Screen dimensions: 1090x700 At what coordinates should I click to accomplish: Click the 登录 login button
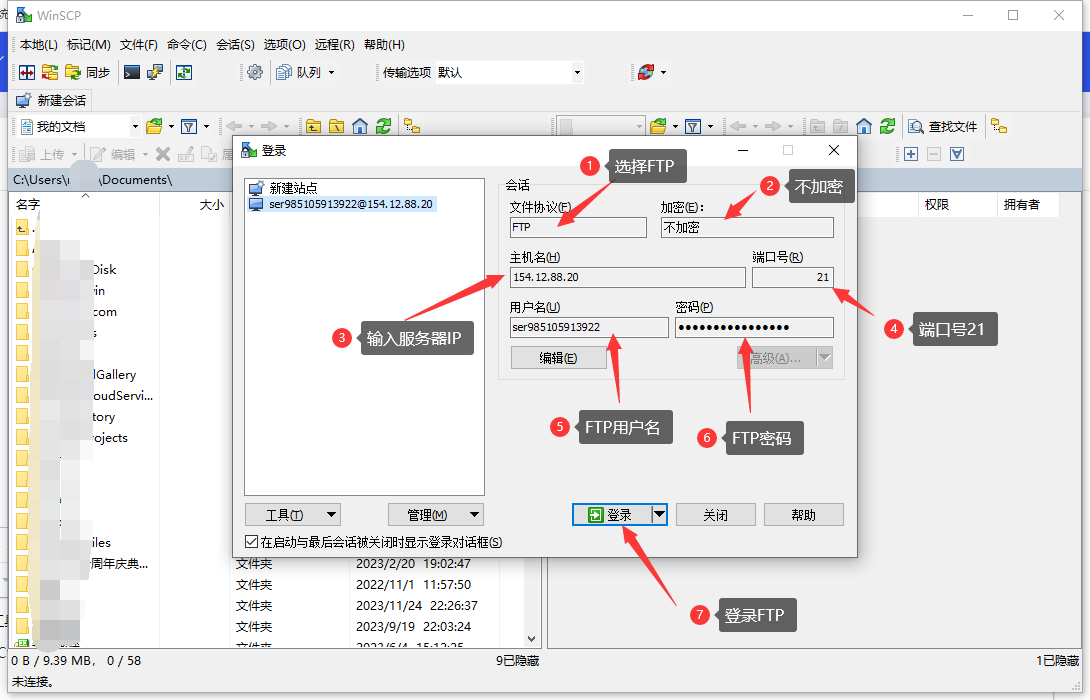click(611, 515)
